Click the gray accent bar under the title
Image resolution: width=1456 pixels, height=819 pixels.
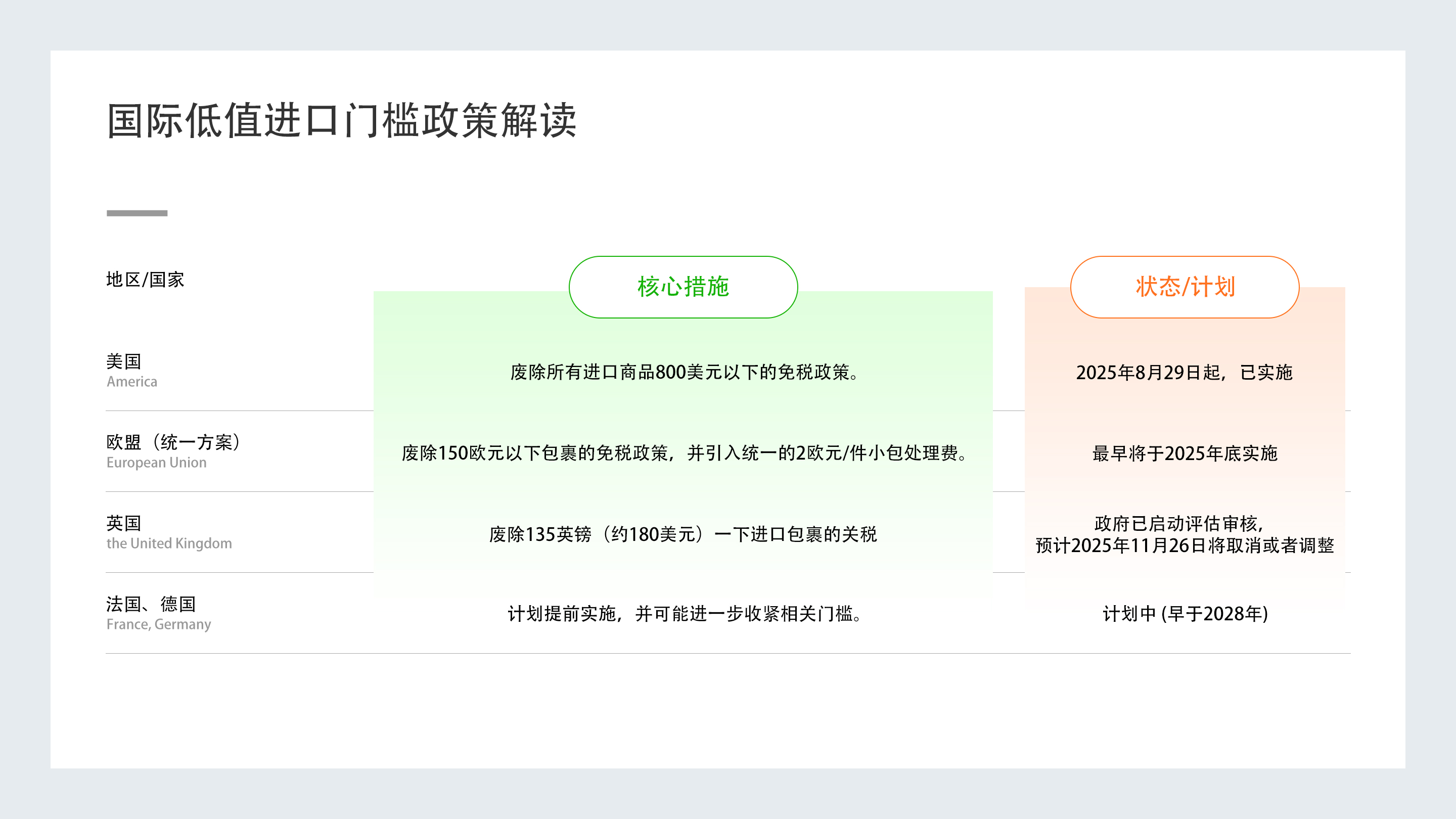click(x=137, y=213)
